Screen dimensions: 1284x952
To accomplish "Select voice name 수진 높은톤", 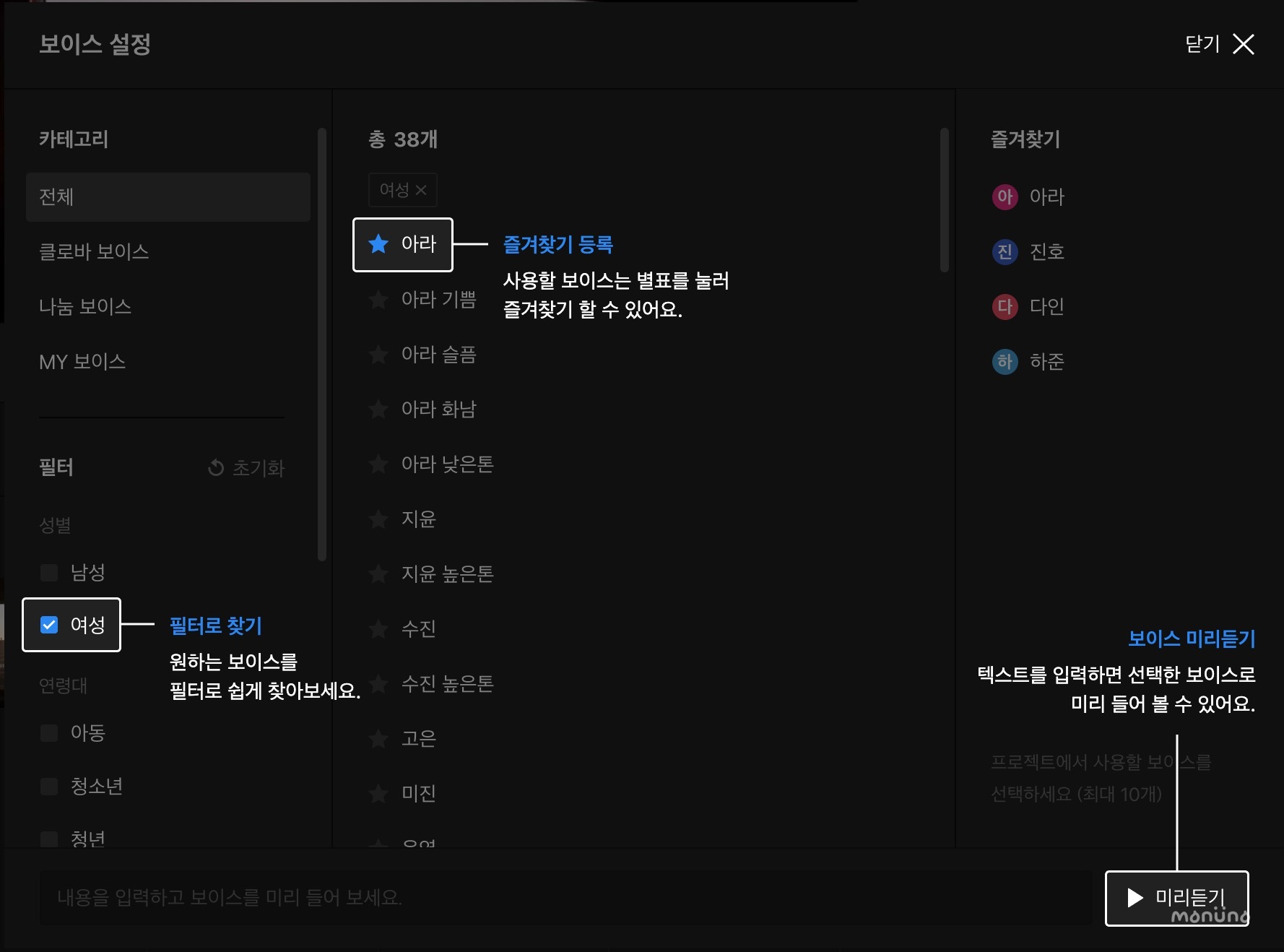I will [x=448, y=683].
